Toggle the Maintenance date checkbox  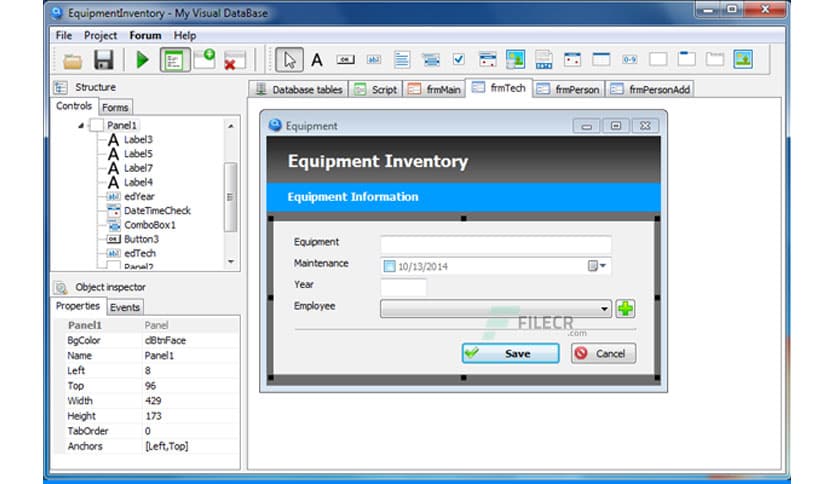tap(389, 267)
